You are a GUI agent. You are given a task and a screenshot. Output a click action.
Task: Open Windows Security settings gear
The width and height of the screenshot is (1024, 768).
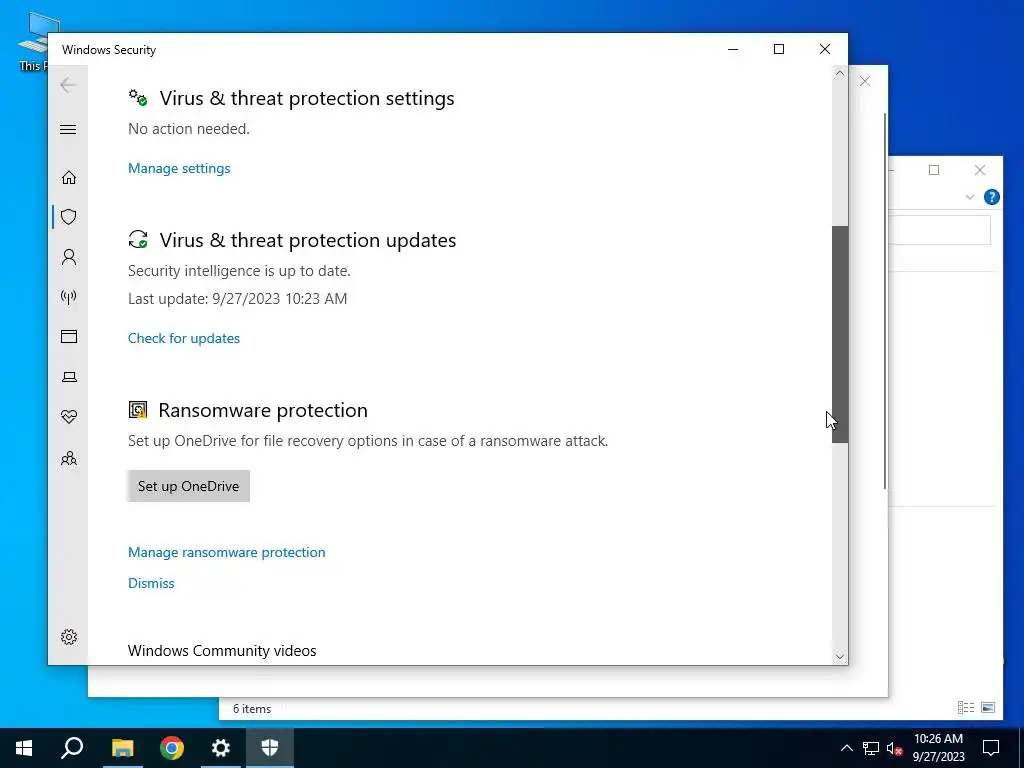point(69,637)
